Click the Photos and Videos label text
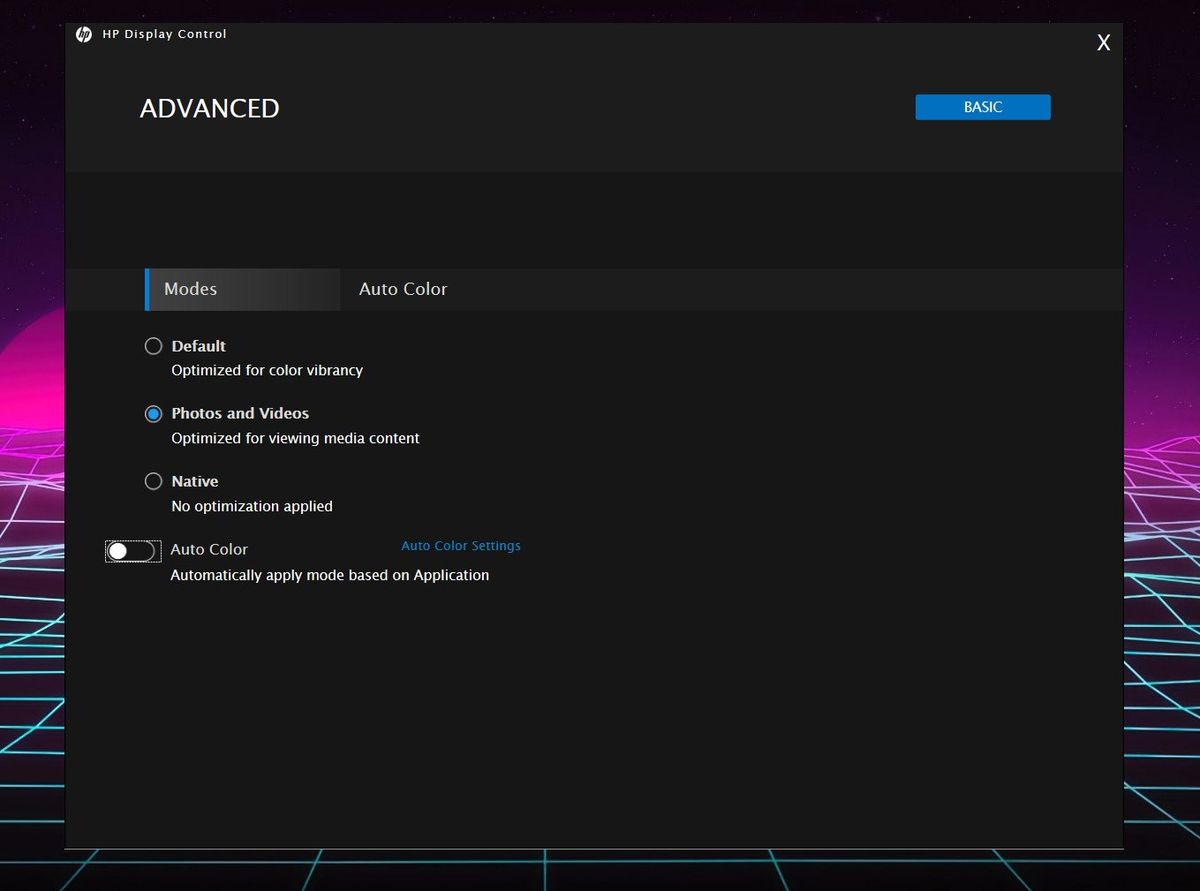1200x891 pixels. tap(240, 413)
